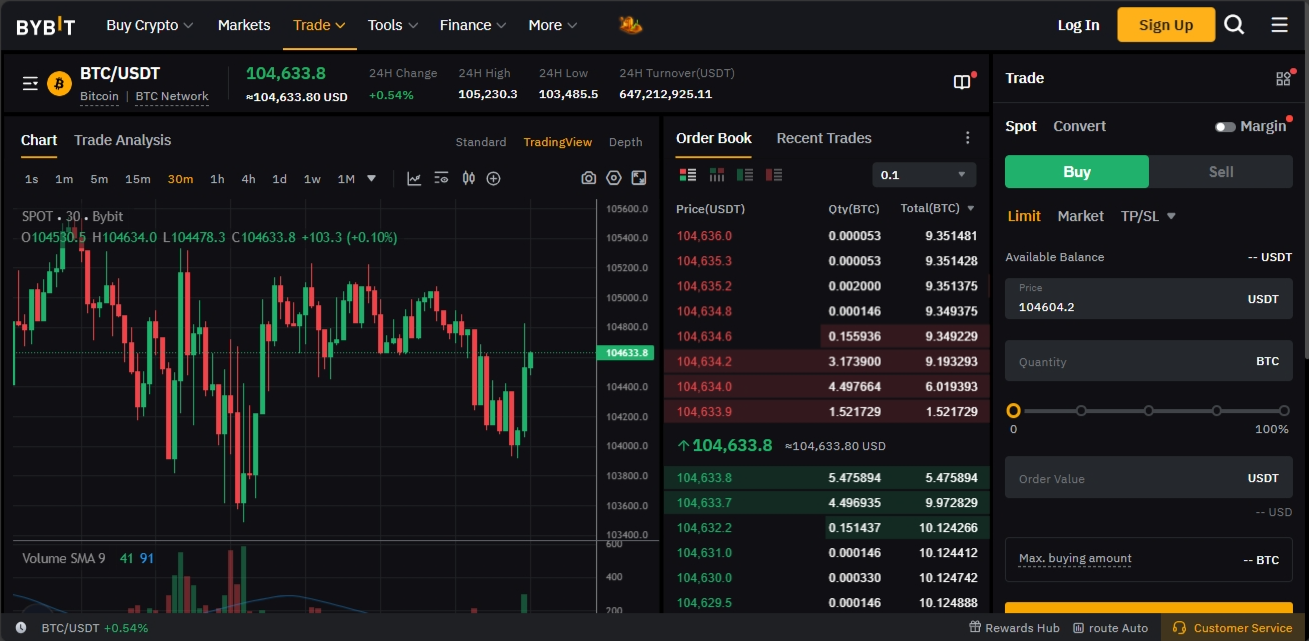
Task: Show only sell orders in order book
Action: tap(773, 175)
